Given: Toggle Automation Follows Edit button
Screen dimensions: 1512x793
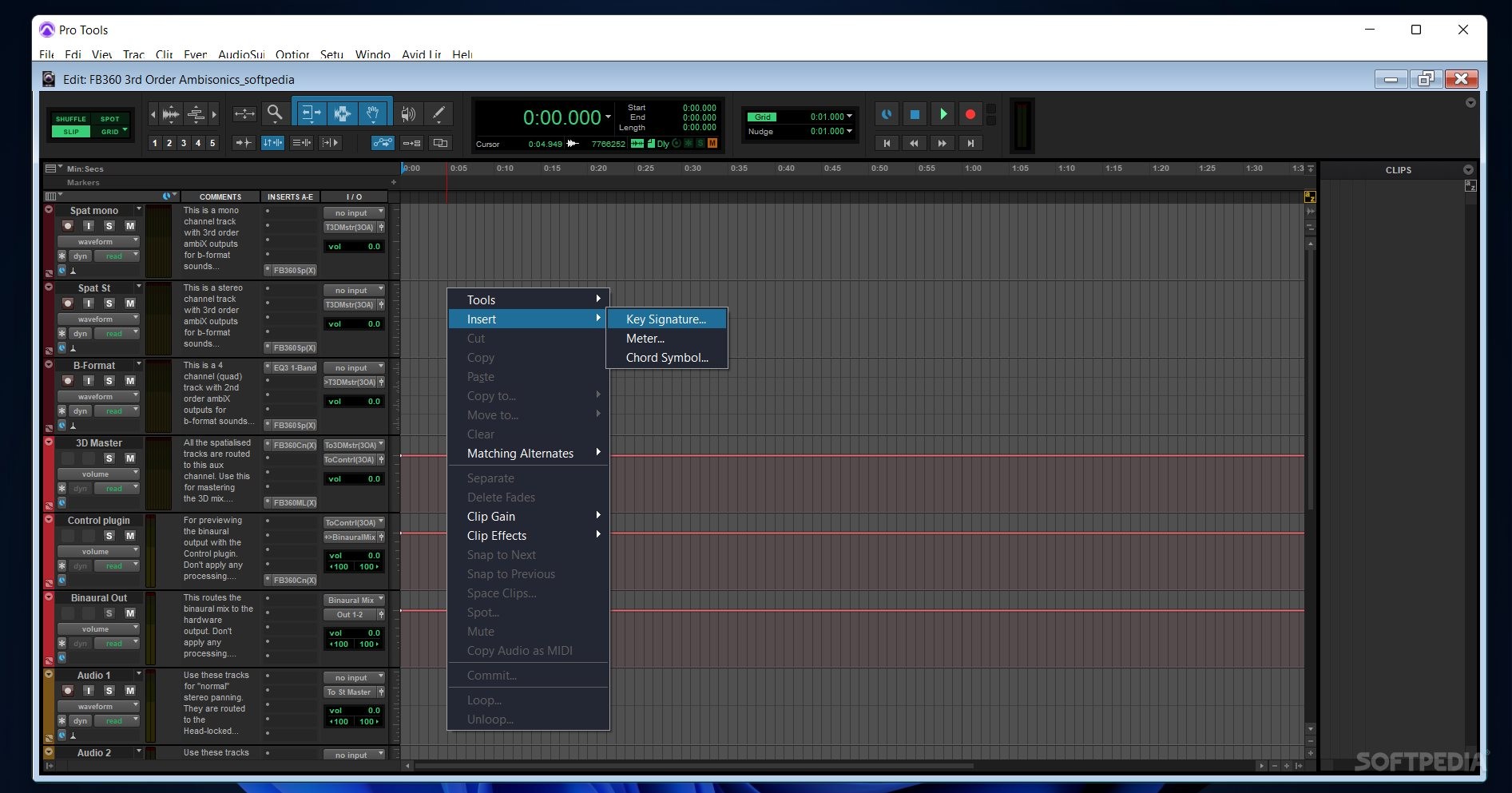Looking at the screenshot, I should [383, 143].
